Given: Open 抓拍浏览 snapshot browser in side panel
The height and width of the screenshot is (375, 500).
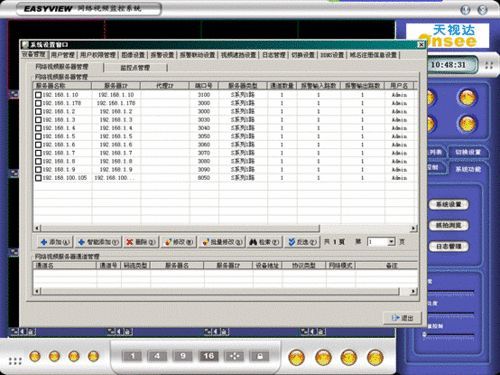Looking at the screenshot, I should [x=448, y=226].
